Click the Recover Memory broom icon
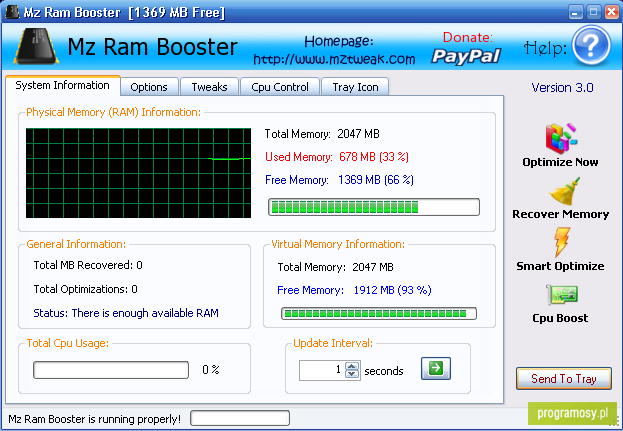The height and width of the screenshot is (431, 623). coord(565,191)
